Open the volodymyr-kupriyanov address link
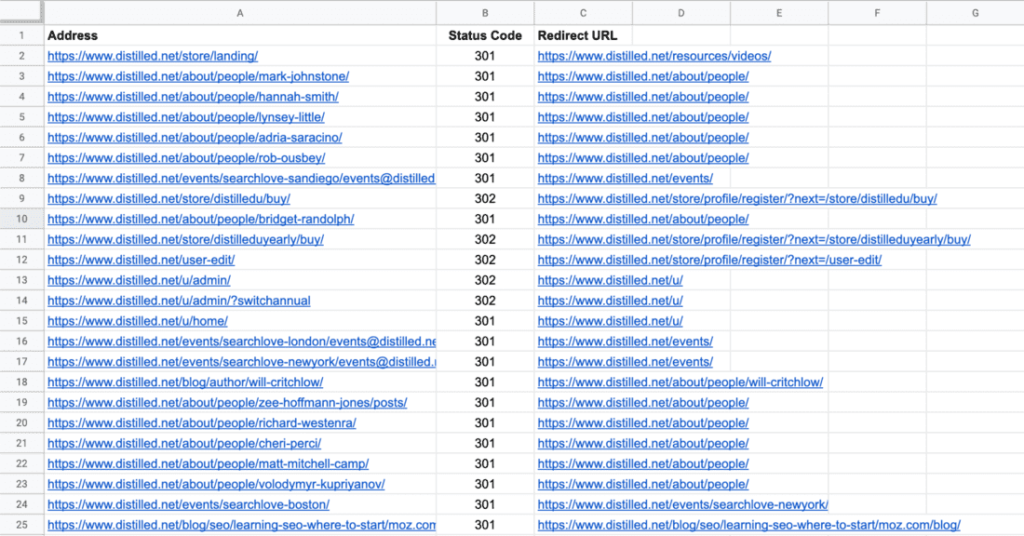The image size is (1024, 536). (216, 484)
